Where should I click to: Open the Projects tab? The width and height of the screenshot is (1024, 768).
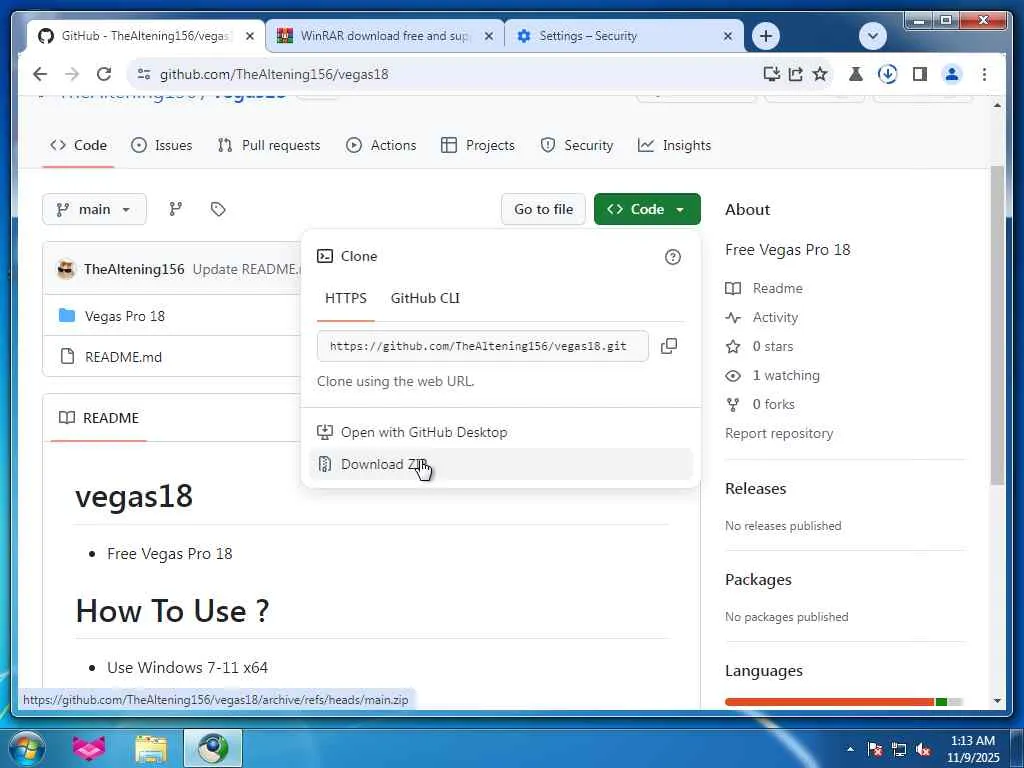click(x=477, y=145)
